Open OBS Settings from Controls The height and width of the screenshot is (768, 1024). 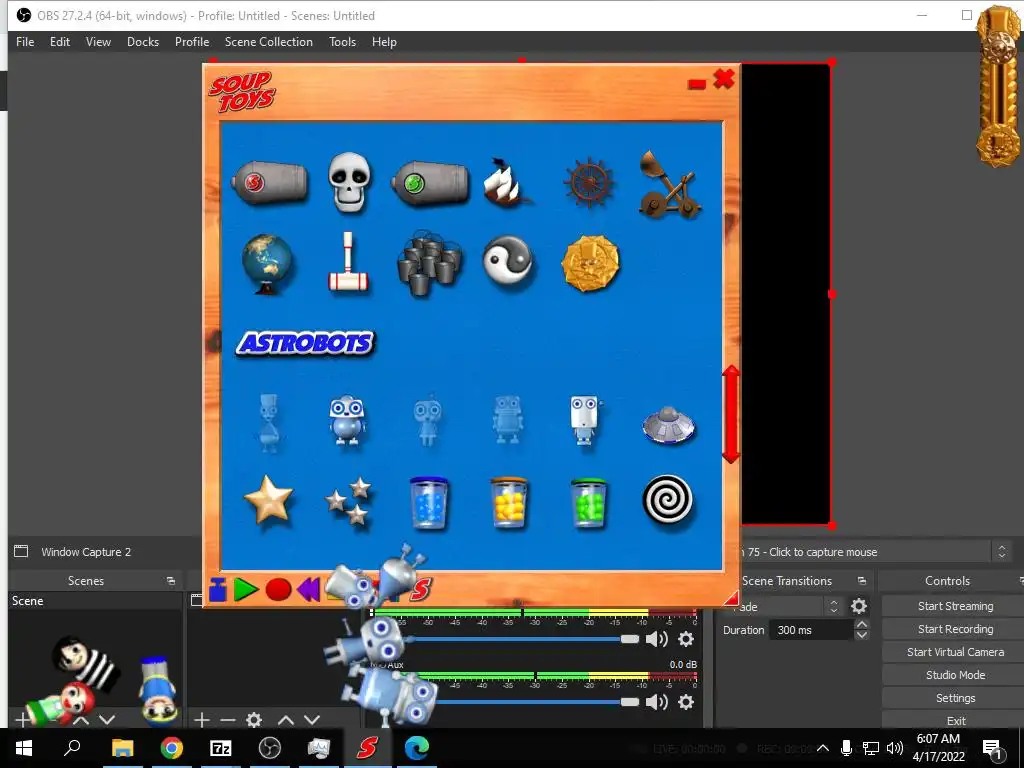coord(955,698)
